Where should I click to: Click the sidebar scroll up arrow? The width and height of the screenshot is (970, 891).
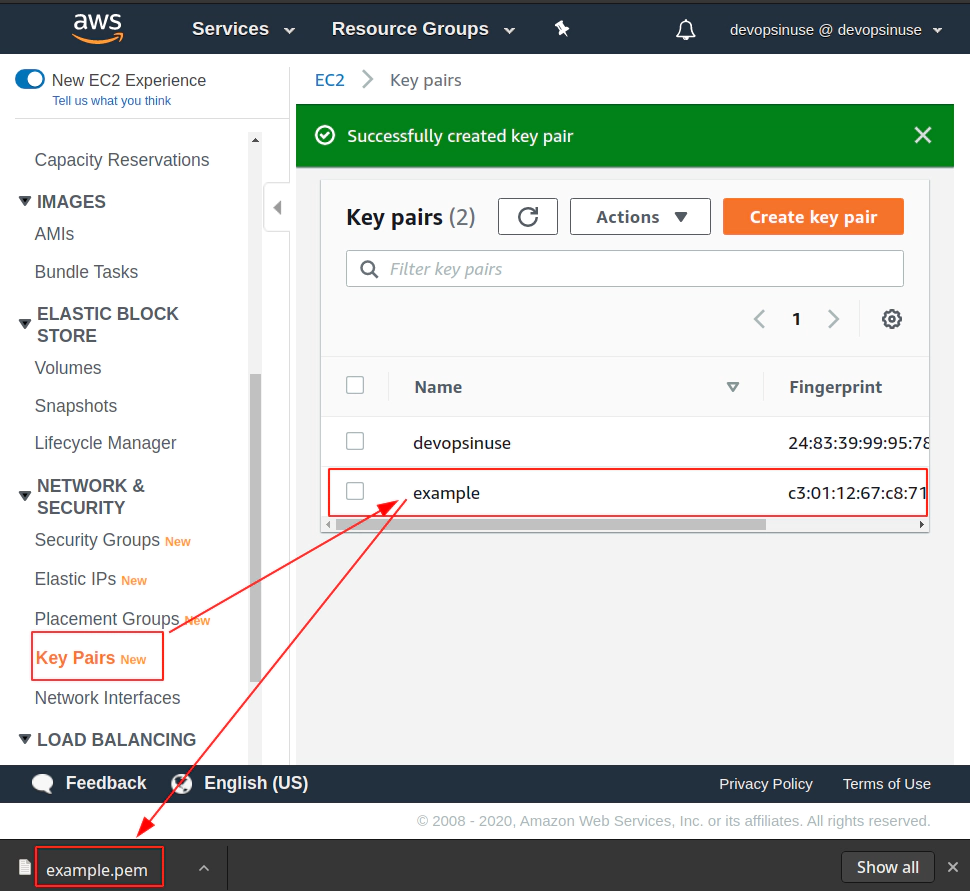tap(255, 140)
